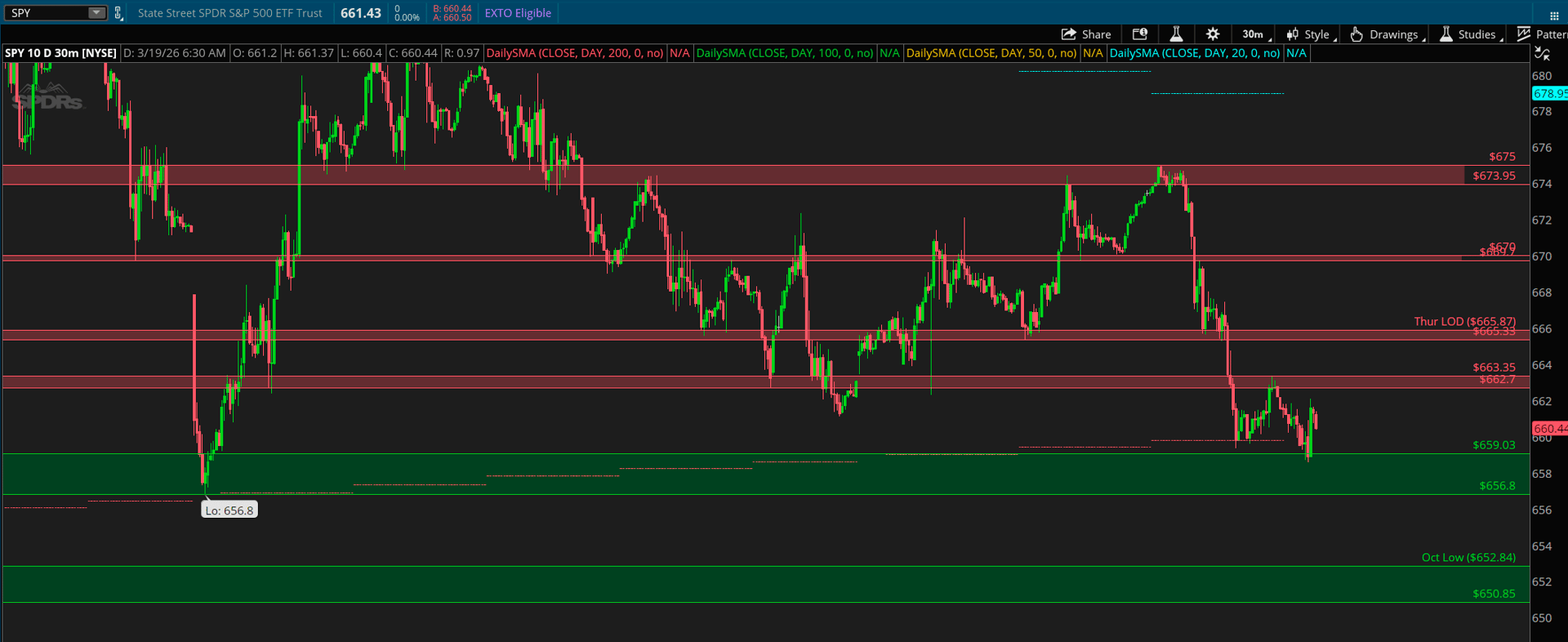
Task: Click the symbol link clipboard icon beside SPY
Action: pyautogui.click(x=118, y=13)
